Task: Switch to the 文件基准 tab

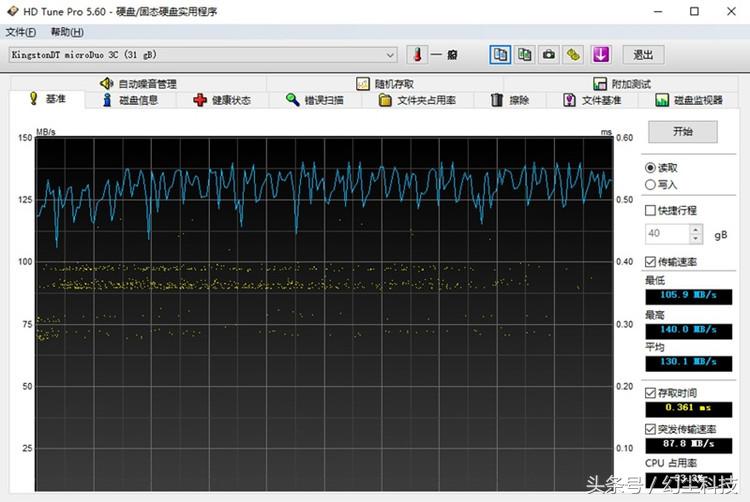Action: click(x=592, y=100)
